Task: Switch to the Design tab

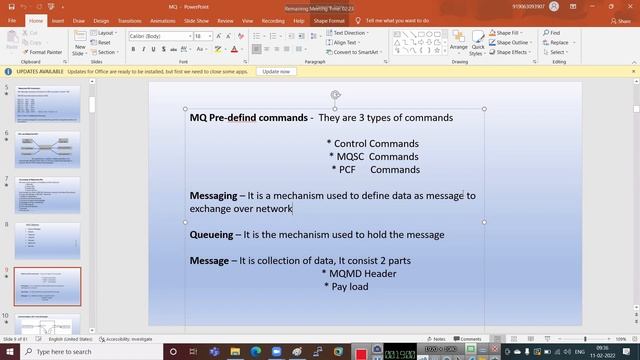Action: tap(101, 20)
